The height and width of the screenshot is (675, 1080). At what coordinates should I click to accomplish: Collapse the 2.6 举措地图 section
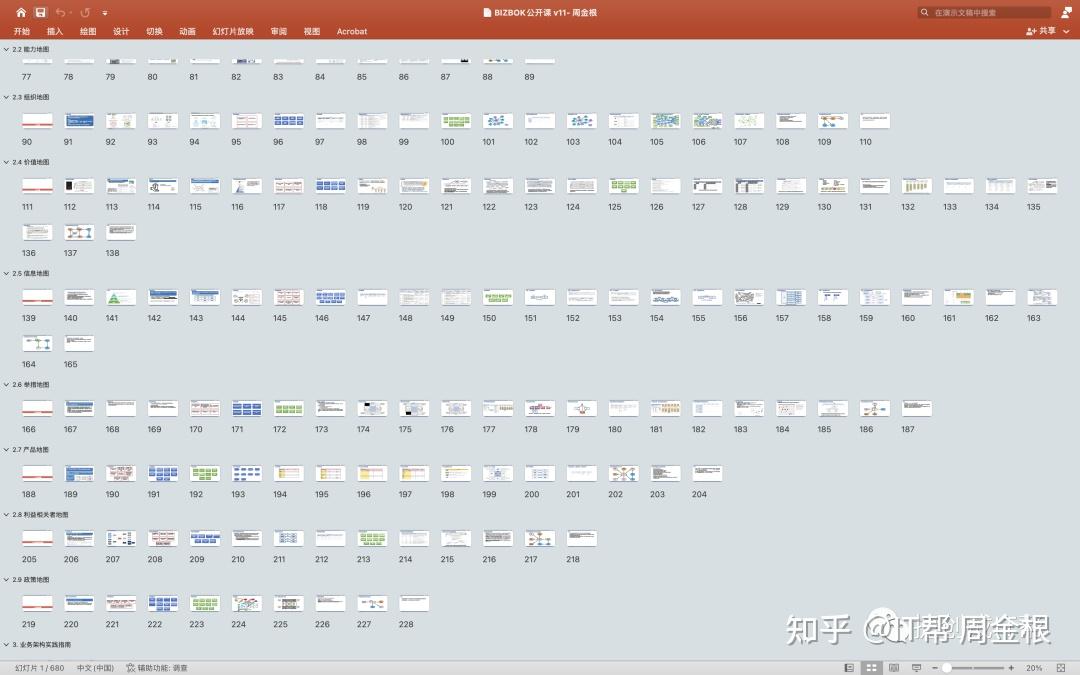[8, 383]
